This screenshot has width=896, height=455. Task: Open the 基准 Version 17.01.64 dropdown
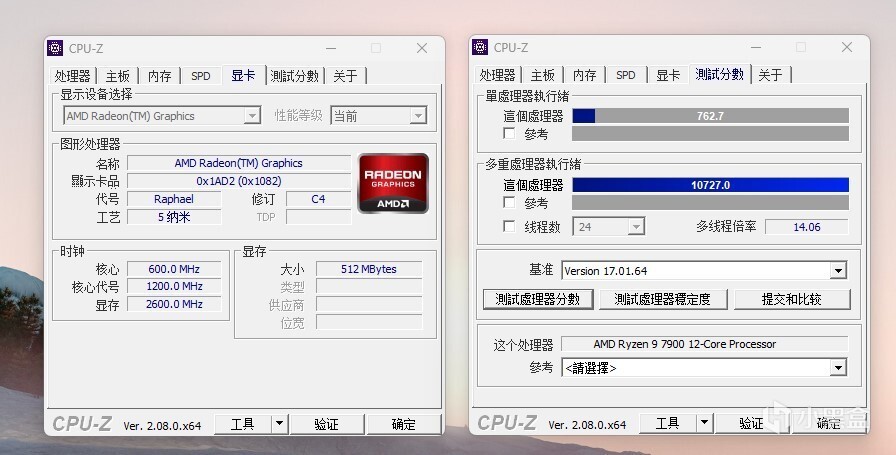[838, 270]
